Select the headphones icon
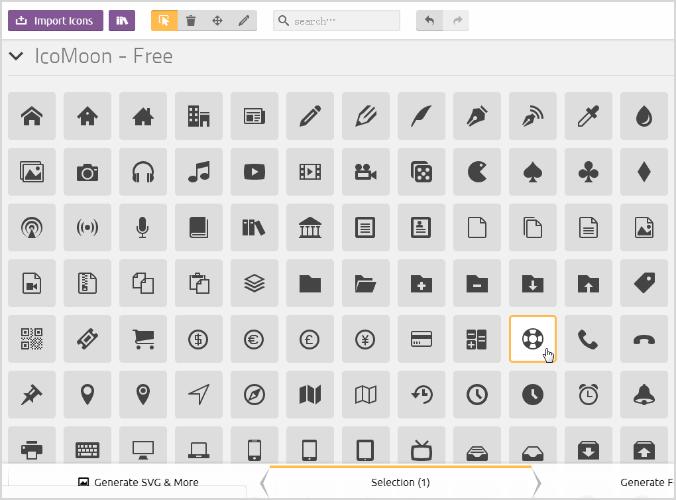The height and width of the screenshot is (500, 676). pos(143,172)
